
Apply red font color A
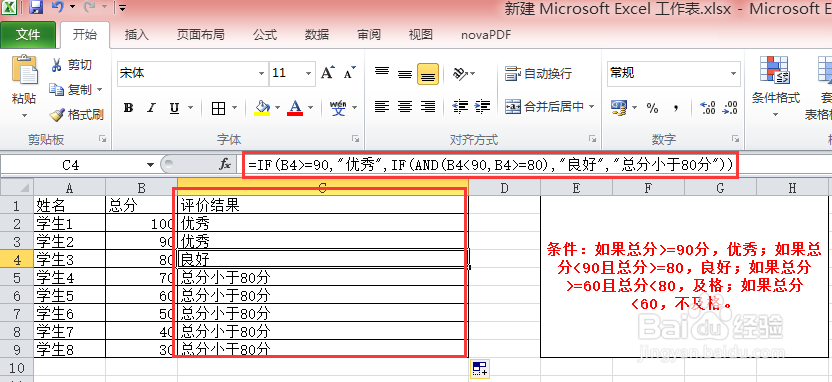(295, 108)
